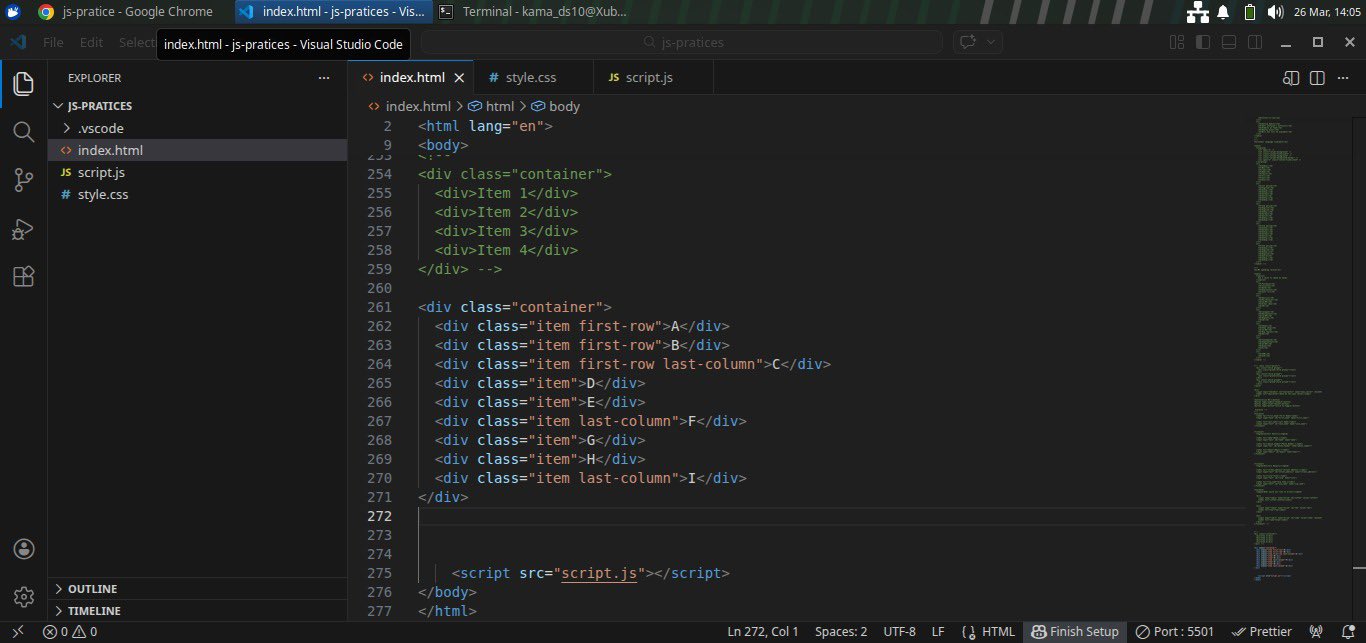1366x643 pixels.
Task: Toggle the Primary Side Bar visibility
Action: 1204,42
